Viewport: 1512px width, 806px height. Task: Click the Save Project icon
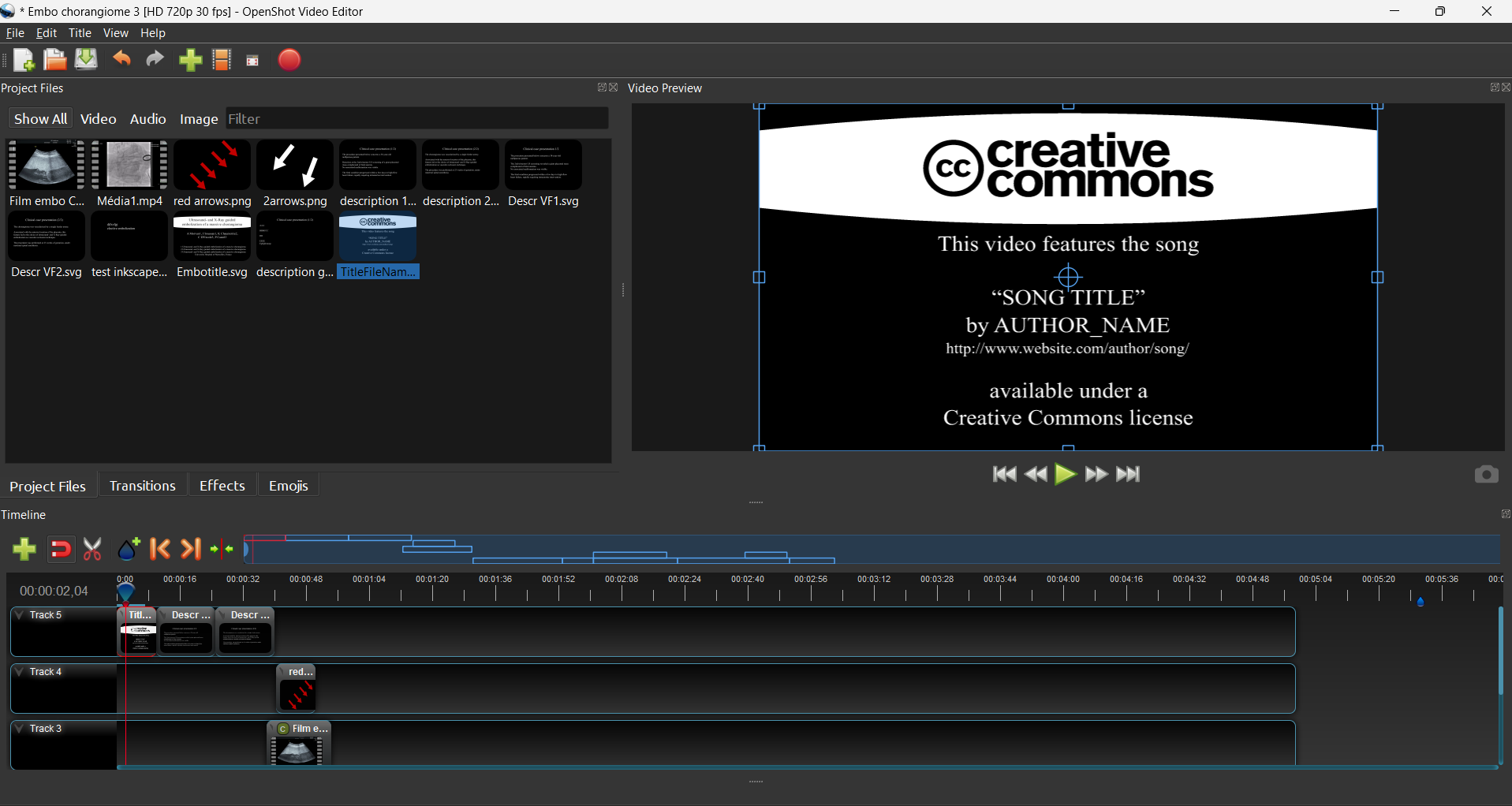pyautogui.click(x=85, y=60)
